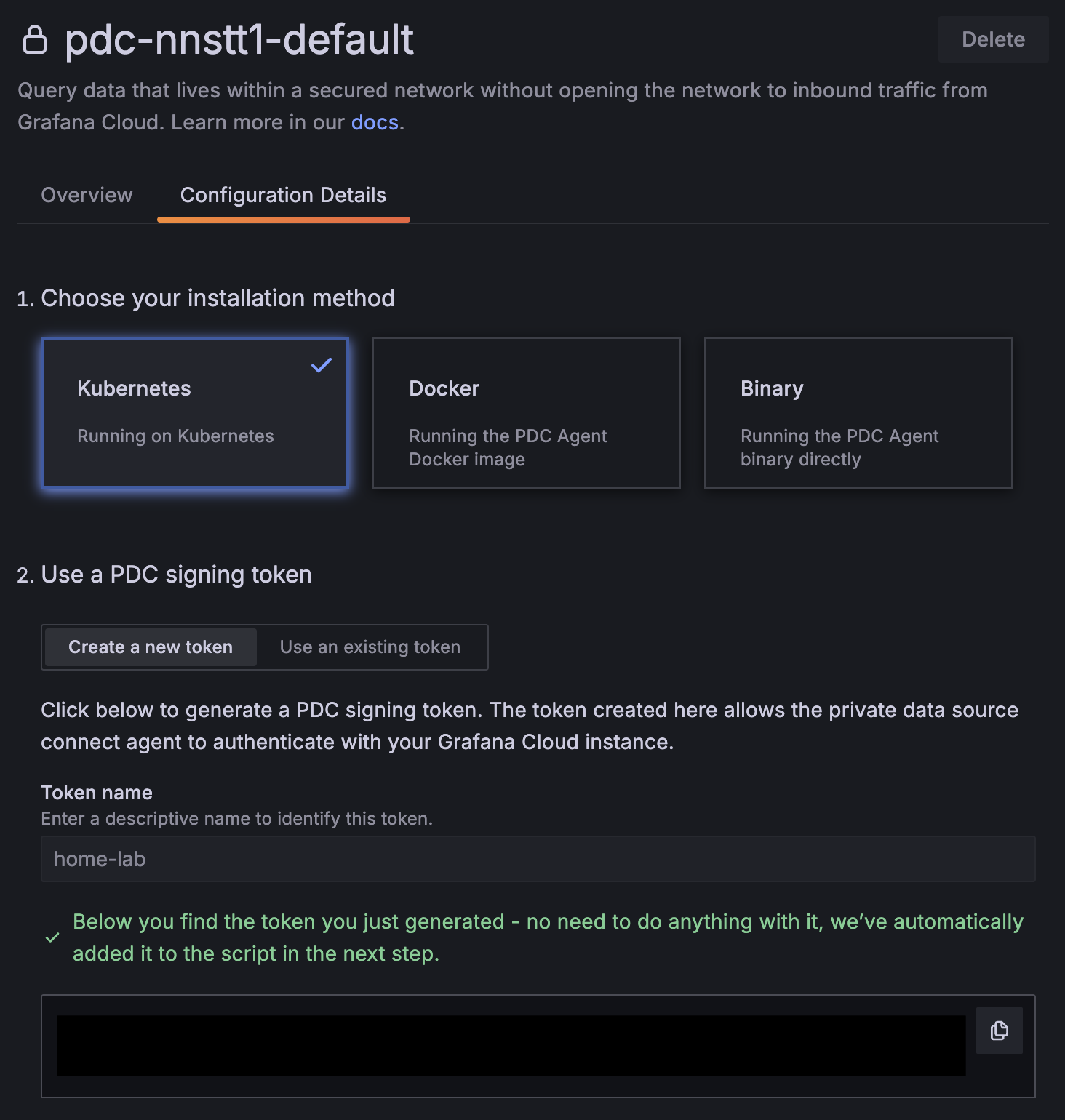Click the redacted generated token box
This screenshot has height=1120, width=1065.
[511, 1046]
